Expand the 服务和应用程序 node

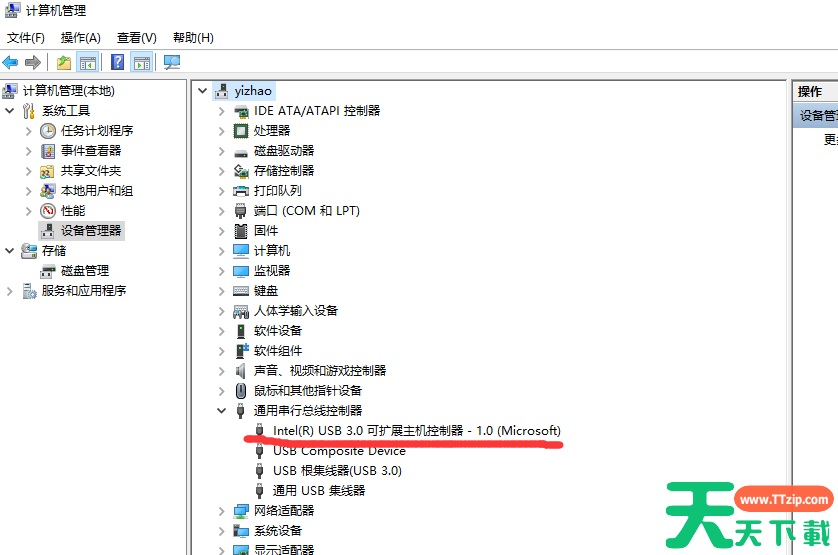click(10, 291)
